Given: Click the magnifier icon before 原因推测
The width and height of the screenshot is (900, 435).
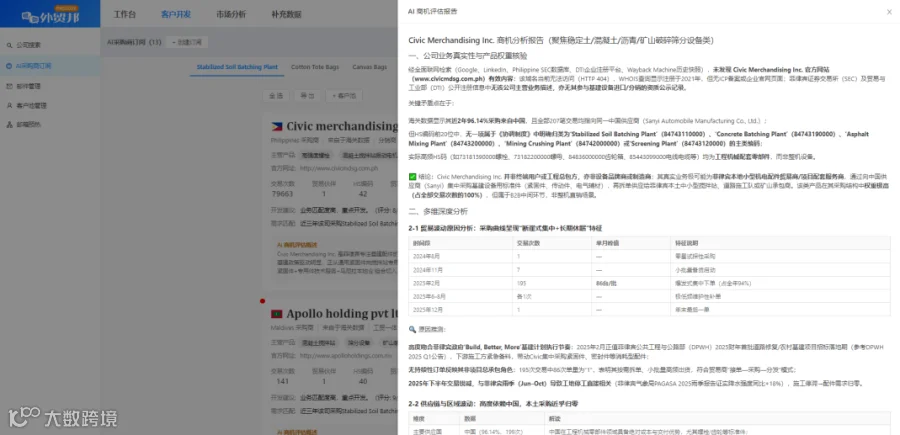Looking at the screenshot, I should coord(412,329).
